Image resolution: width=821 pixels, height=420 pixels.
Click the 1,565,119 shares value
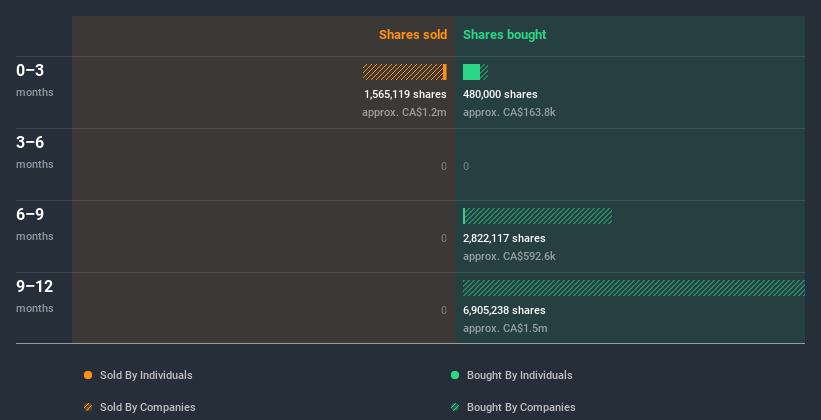pos(405,94)
